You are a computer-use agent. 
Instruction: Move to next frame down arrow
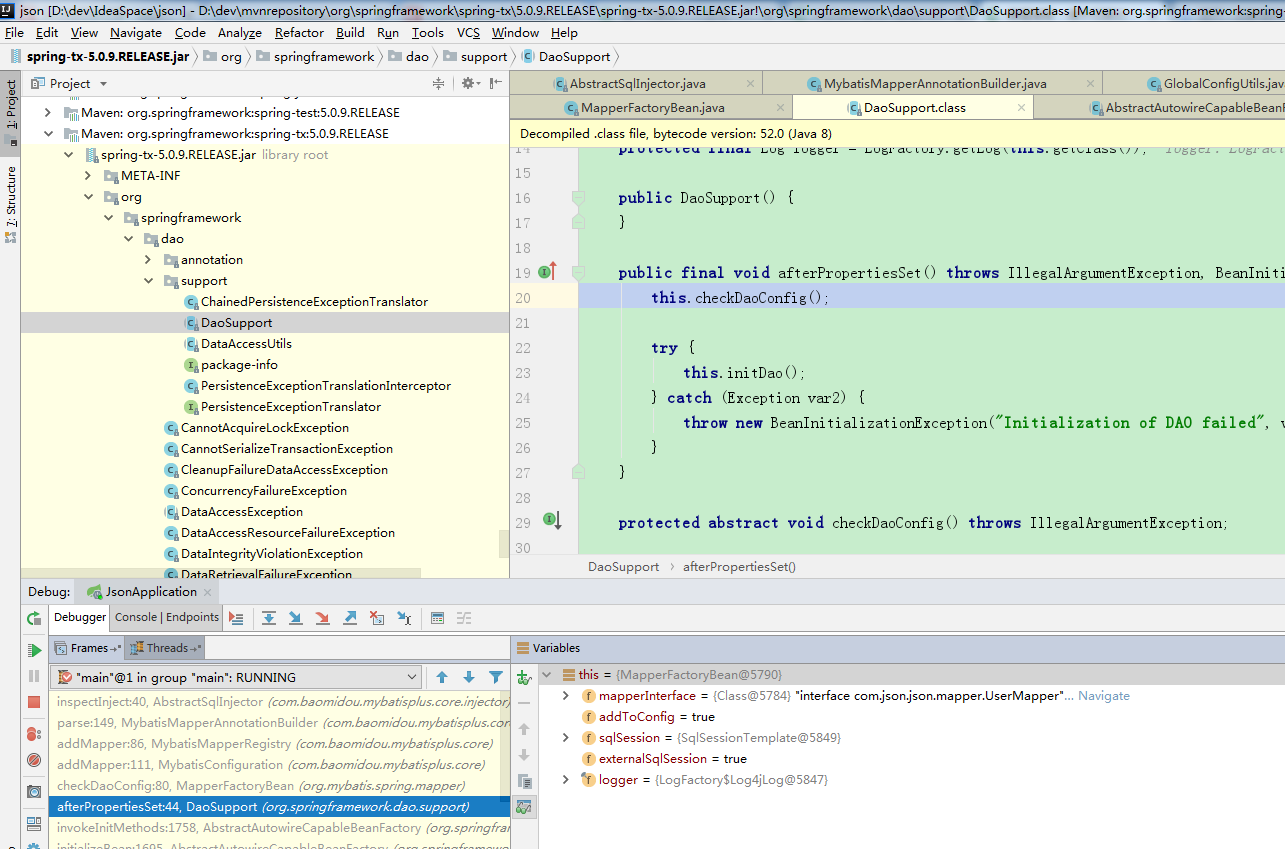(469, 677)
